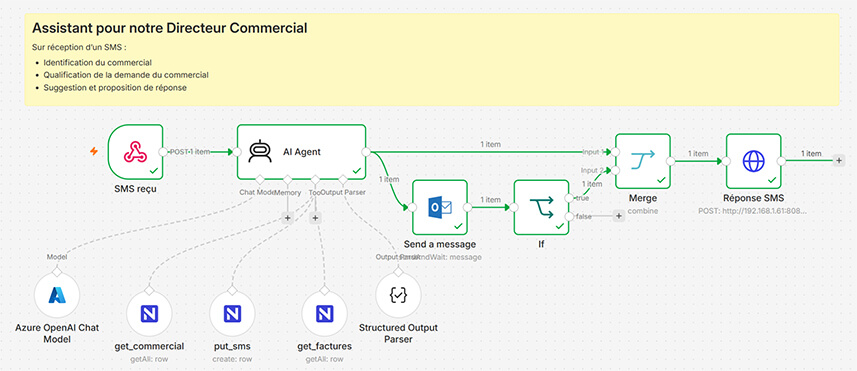Click the put_sms create: row subtitle
Image resolution: width=857 pixels, height=371 pixels.
pos(232,360)
